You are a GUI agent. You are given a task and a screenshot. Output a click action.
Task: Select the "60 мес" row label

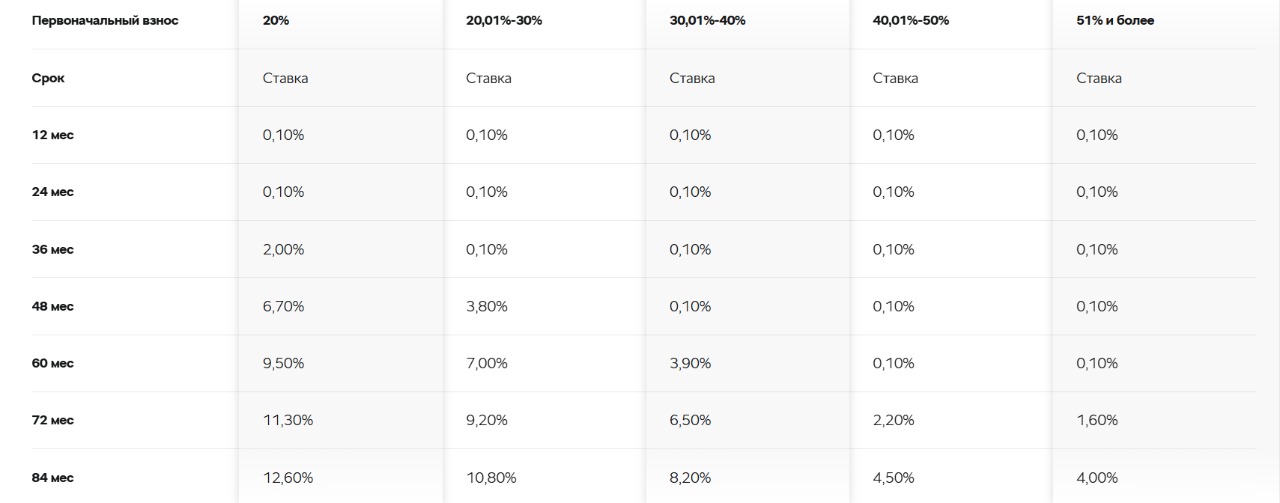pos(53,363)
